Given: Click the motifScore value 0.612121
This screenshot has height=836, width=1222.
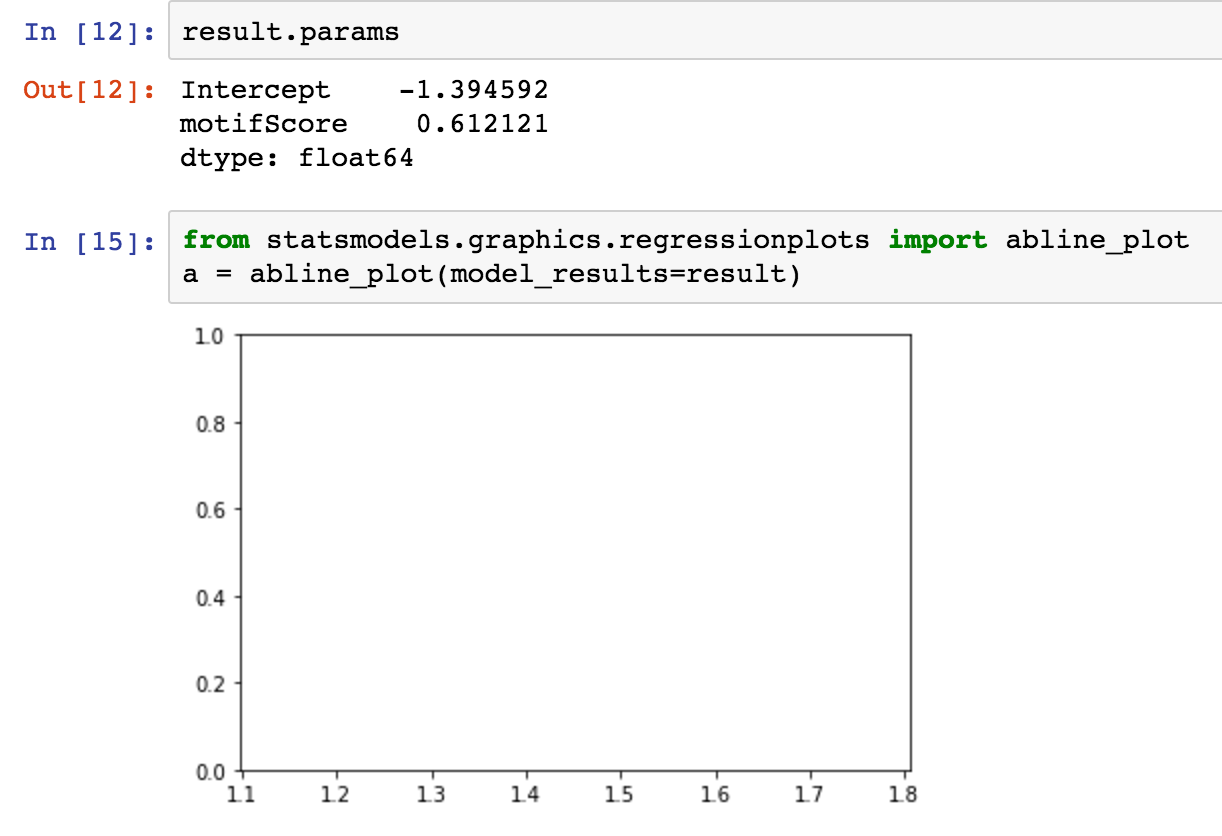Looking at the screenshot, I should click(x=481, y=124).
